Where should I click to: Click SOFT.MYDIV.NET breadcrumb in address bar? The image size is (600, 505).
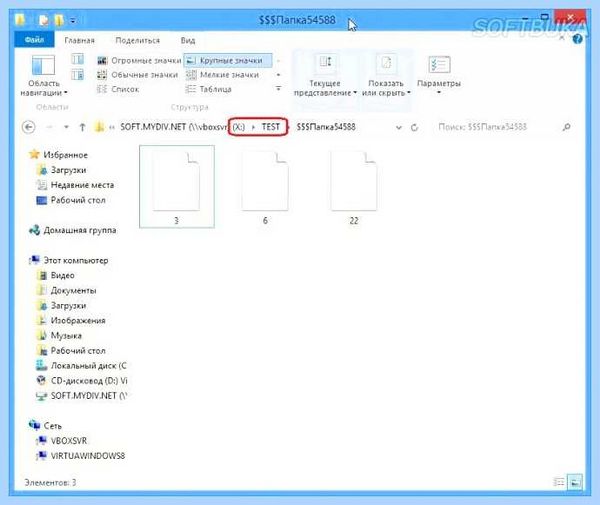click(x=174, y=127)
